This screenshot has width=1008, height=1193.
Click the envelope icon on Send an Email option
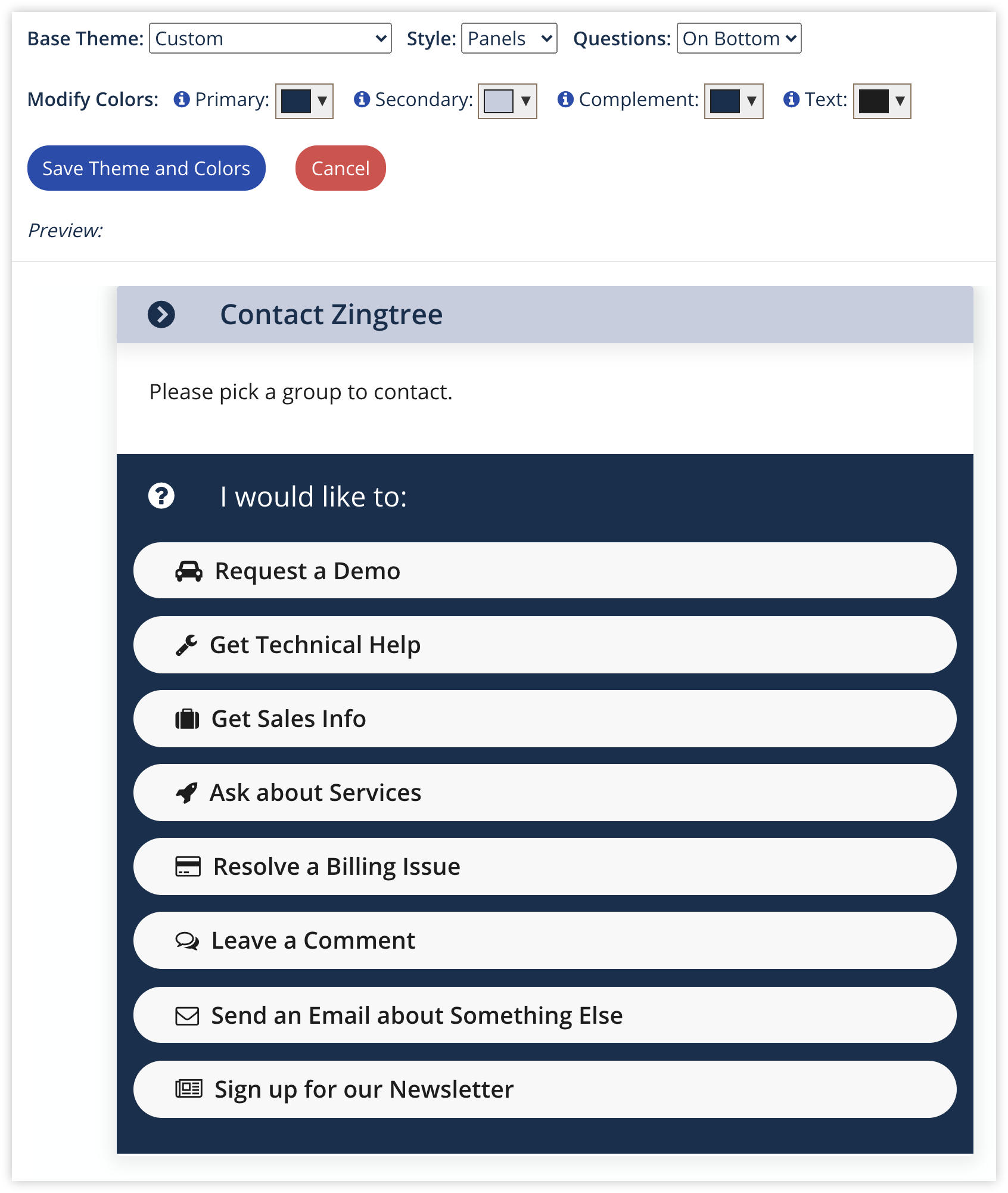(x=187, y=1015)
